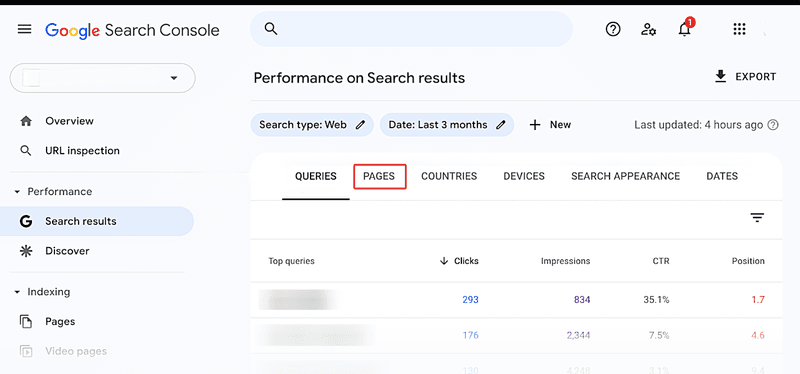Open the user settings icon

point(648,30)
